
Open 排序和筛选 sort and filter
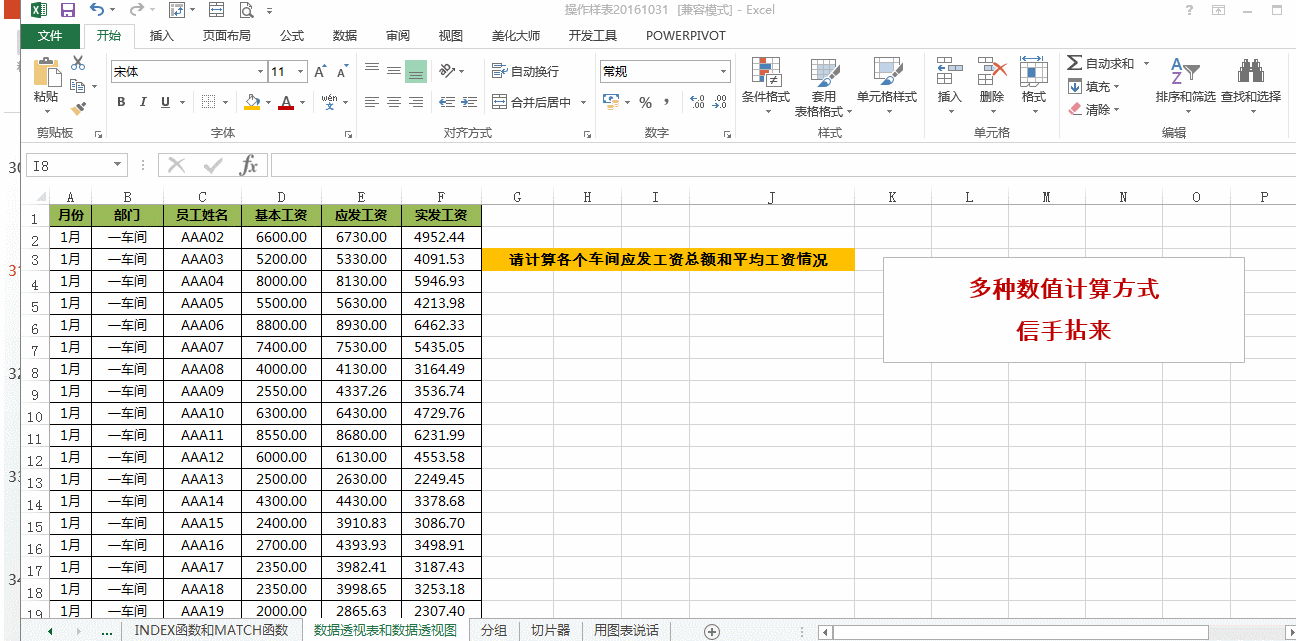click(1185, 85)
